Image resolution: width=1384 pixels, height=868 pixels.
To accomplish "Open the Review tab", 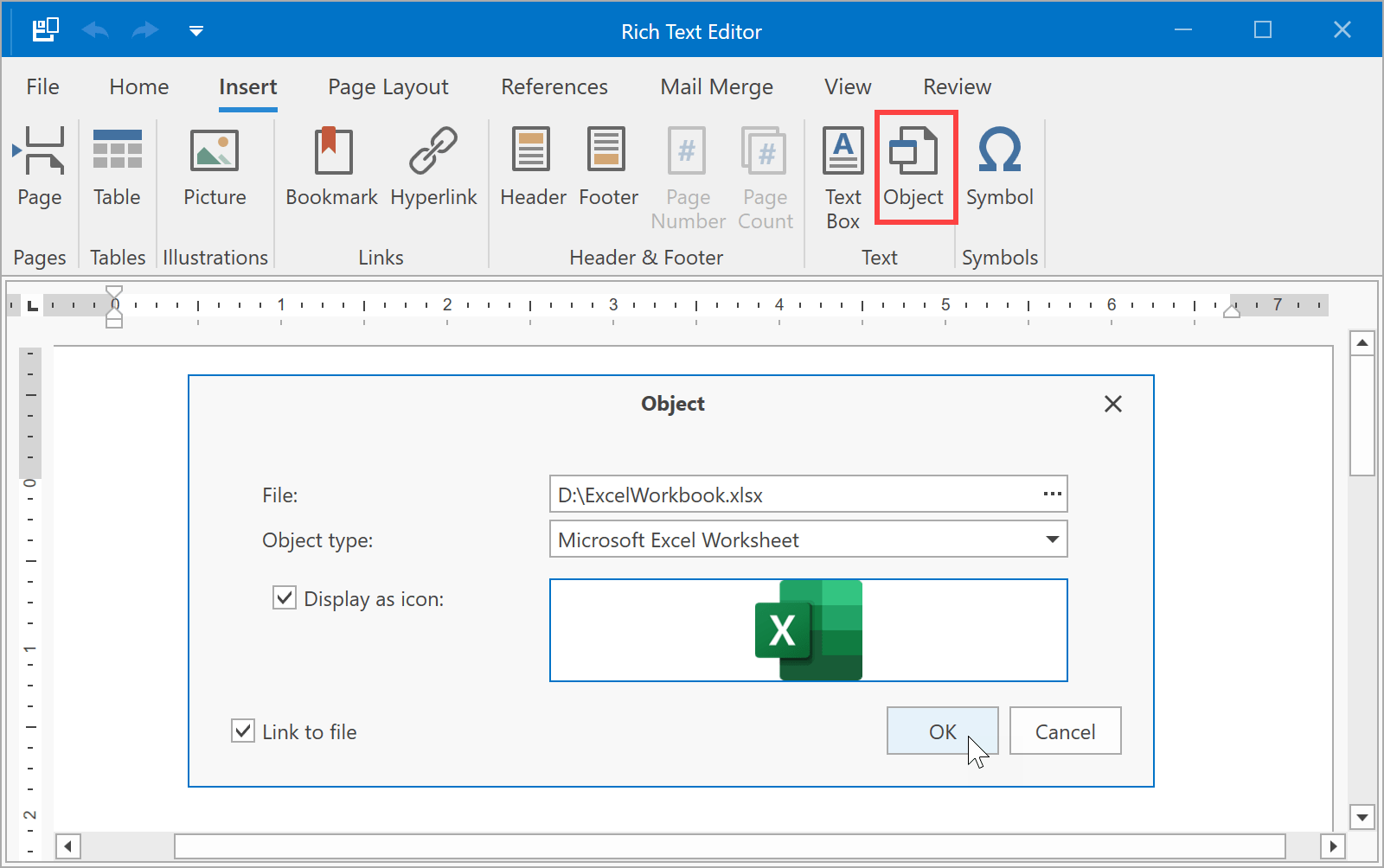I will click(958, 86).
